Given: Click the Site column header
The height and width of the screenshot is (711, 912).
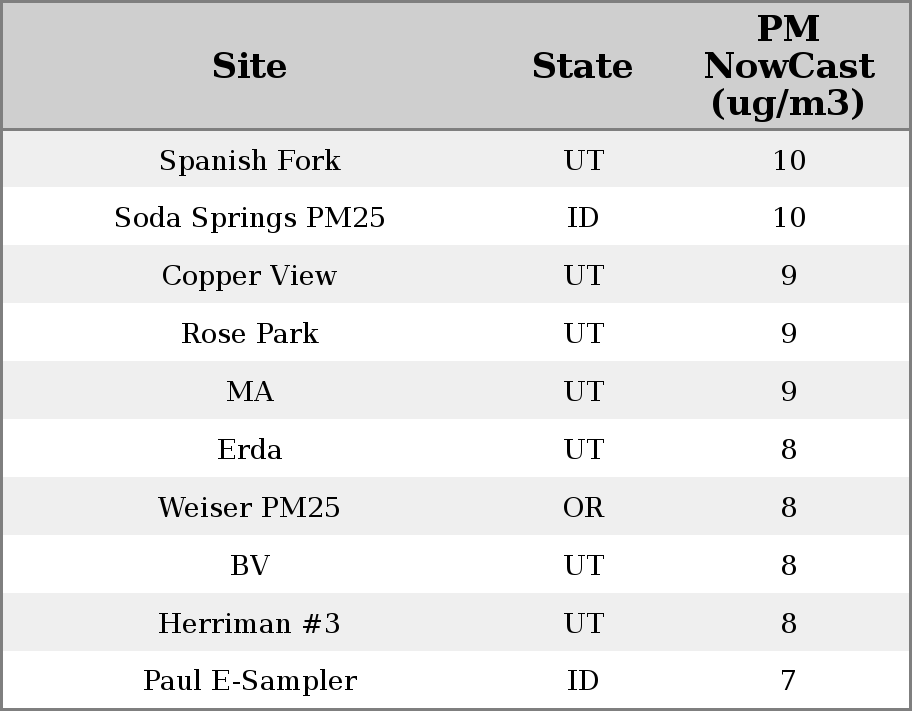Looking at the screenshot, I should tap(249, 67).
